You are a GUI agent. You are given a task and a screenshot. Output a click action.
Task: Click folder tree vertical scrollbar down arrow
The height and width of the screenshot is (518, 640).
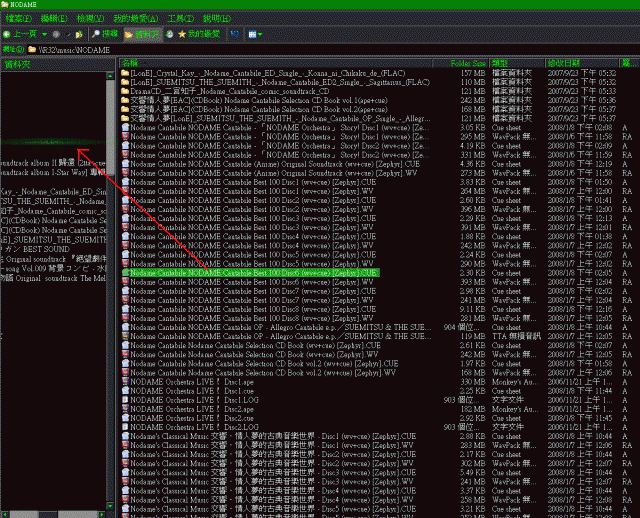coord(110,506)
